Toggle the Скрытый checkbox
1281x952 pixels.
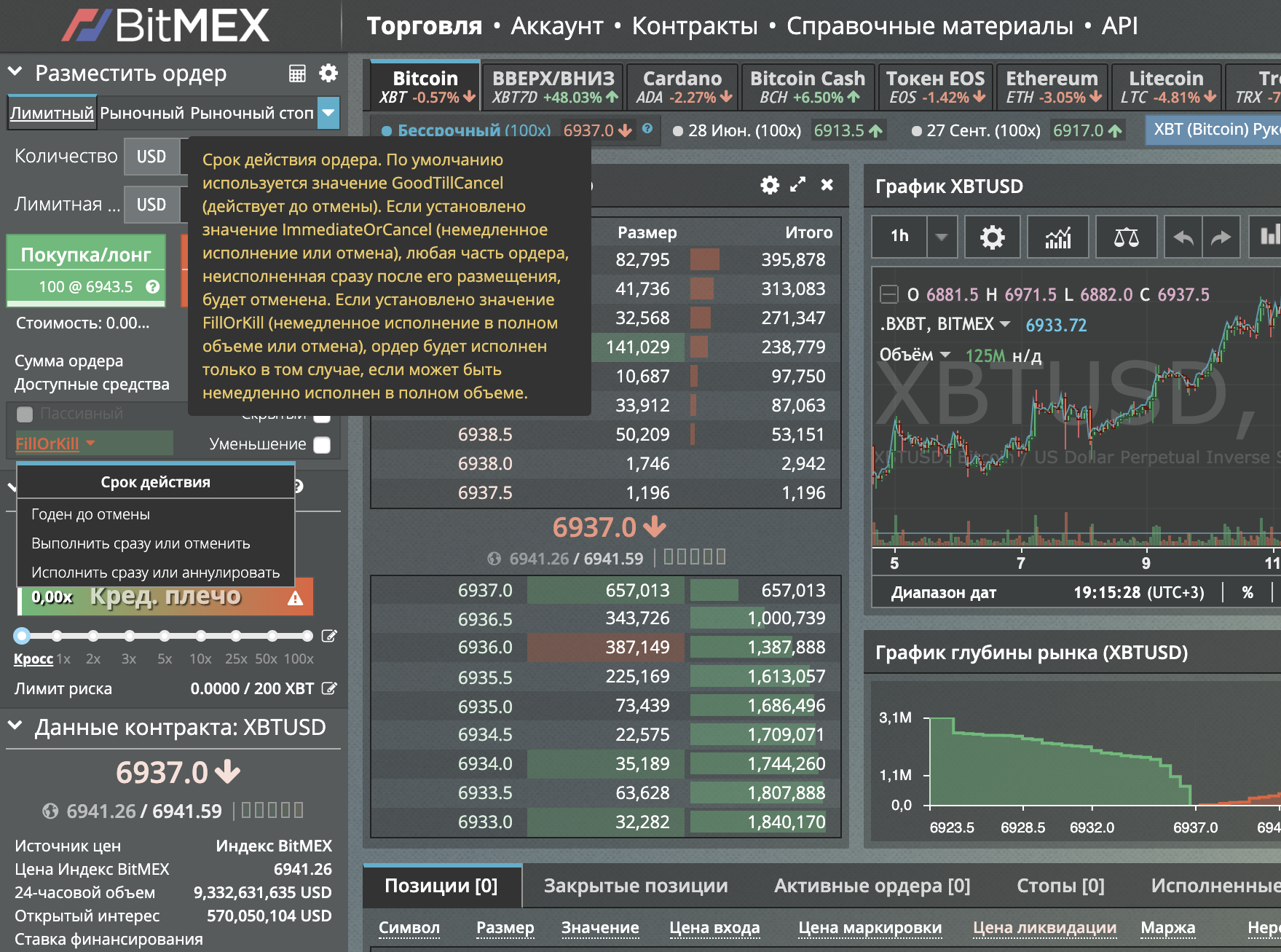(322, 417)
